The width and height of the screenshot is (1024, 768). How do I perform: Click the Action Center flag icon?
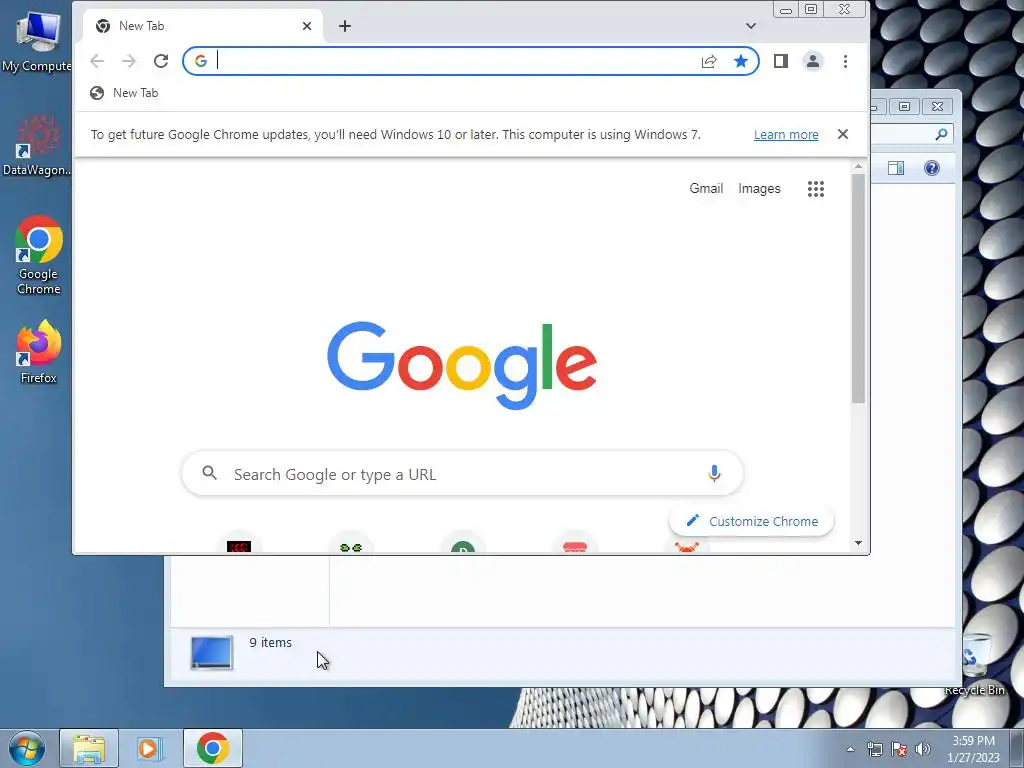pos(899,749)
